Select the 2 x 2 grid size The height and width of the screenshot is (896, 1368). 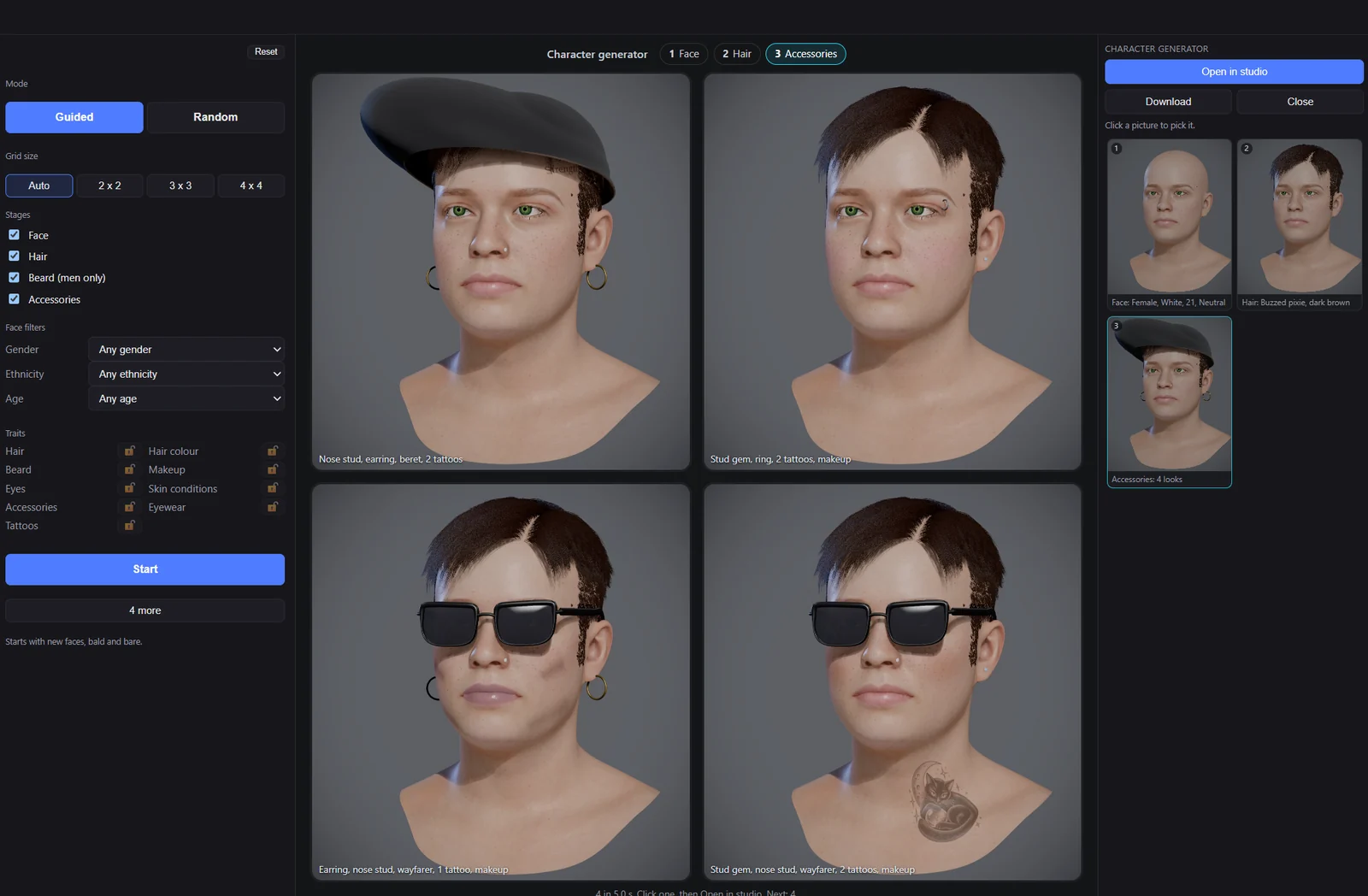coord(109,186)
